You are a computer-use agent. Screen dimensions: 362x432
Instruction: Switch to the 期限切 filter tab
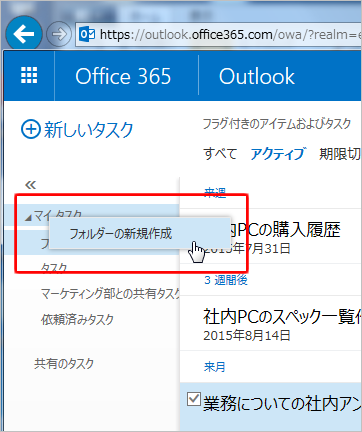point(340,154)
